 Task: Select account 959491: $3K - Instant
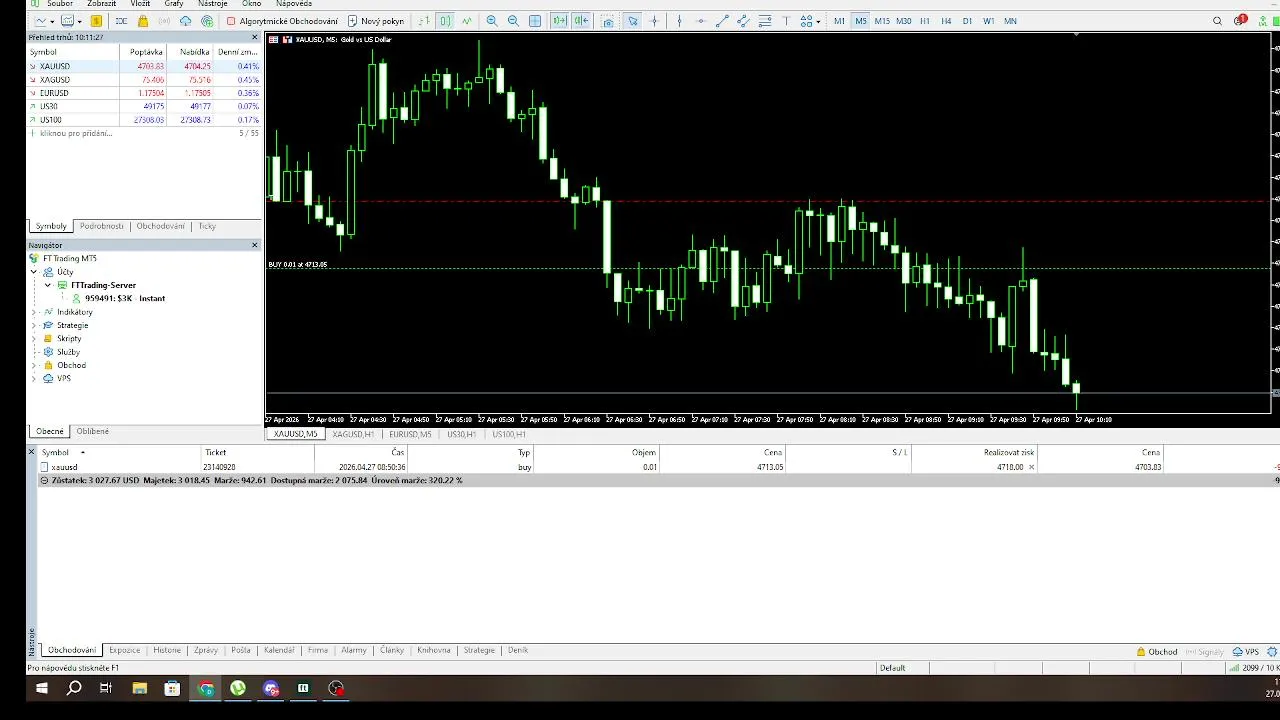124,298
